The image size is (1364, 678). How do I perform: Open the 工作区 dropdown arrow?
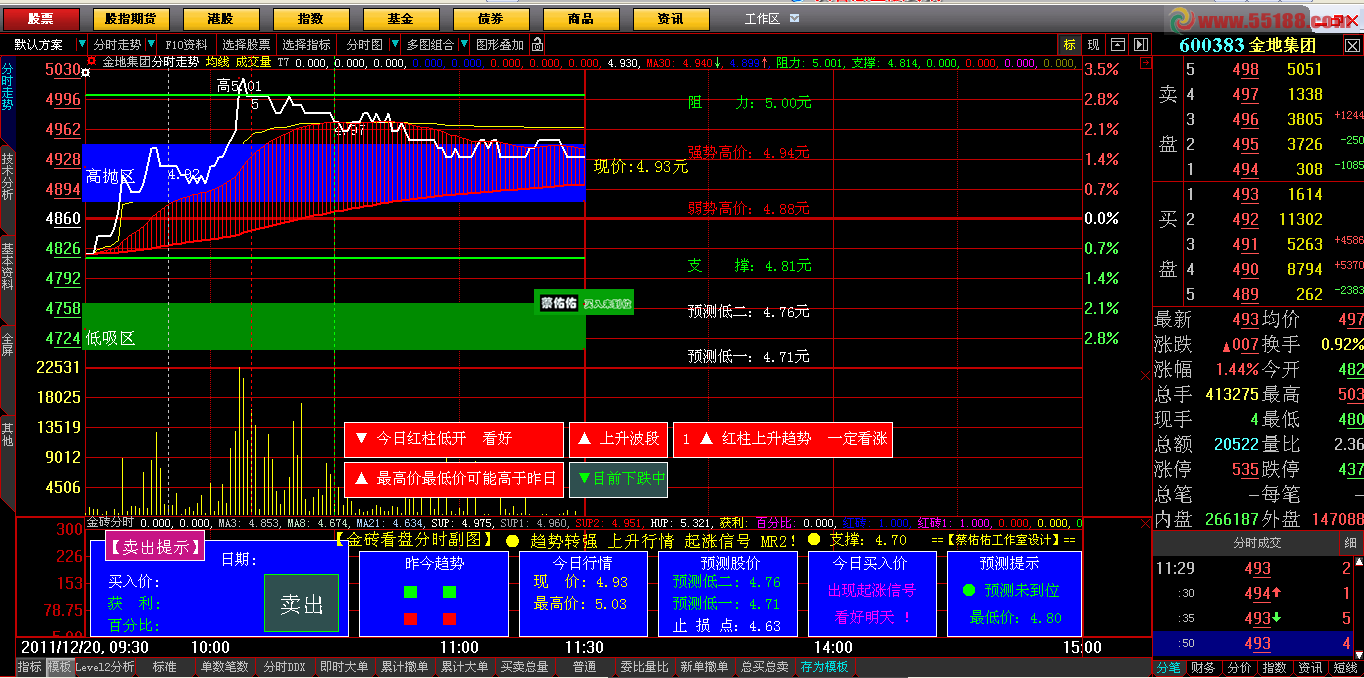(794, 18)
